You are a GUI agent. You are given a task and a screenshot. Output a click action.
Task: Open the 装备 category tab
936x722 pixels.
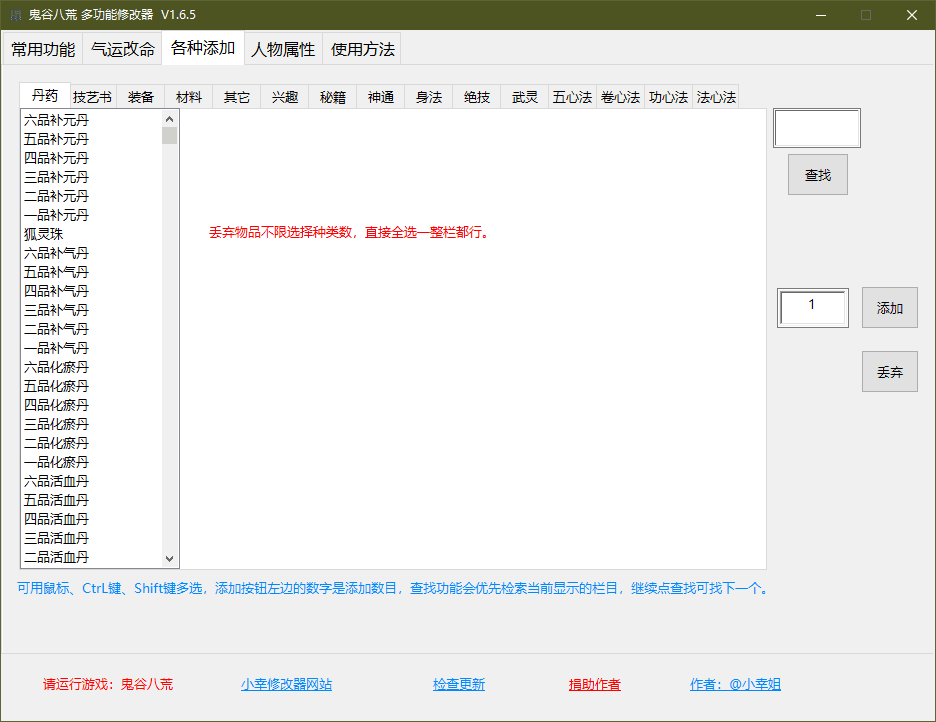click(x=140, y=97)
